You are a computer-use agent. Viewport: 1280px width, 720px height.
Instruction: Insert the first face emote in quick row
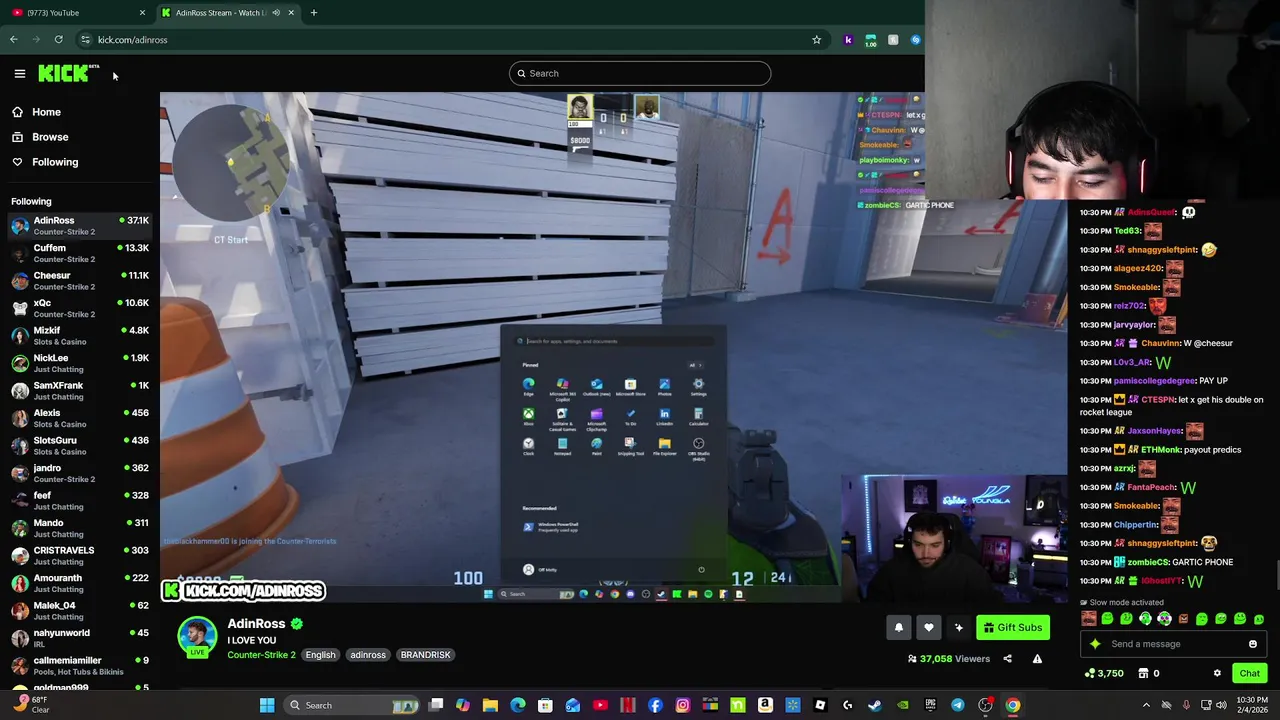click(x=1088, y=619)
